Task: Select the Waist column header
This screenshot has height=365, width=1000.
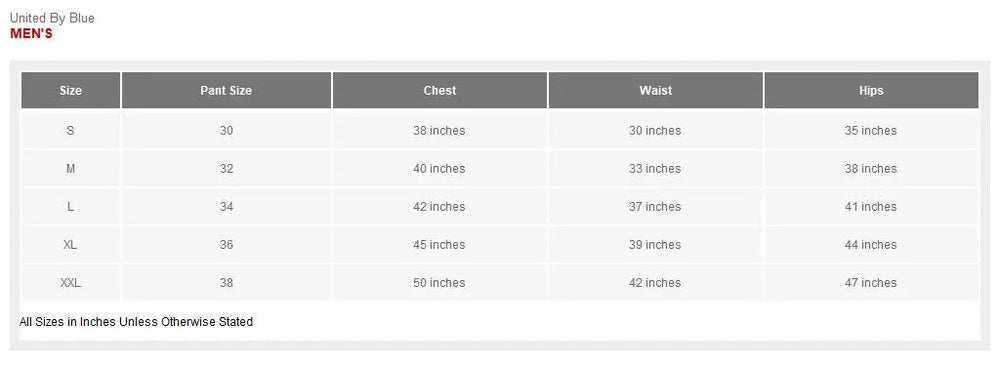Action: click(x=656, y=91)
